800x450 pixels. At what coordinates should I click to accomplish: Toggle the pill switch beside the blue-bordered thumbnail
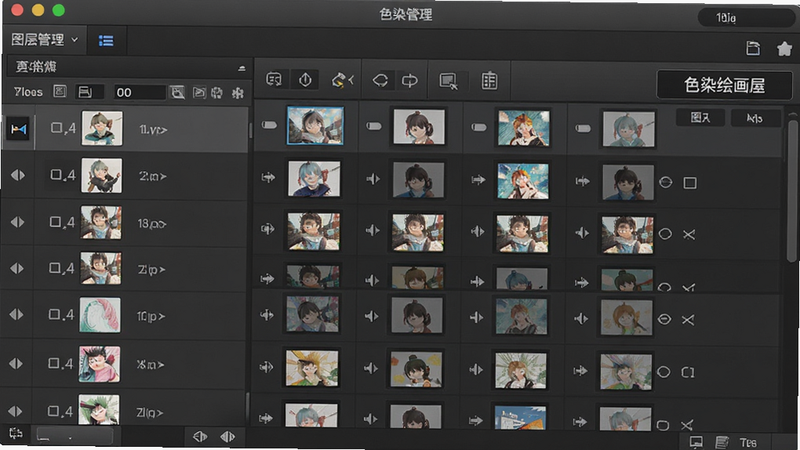pyautogui.click(x=269, y=125)
